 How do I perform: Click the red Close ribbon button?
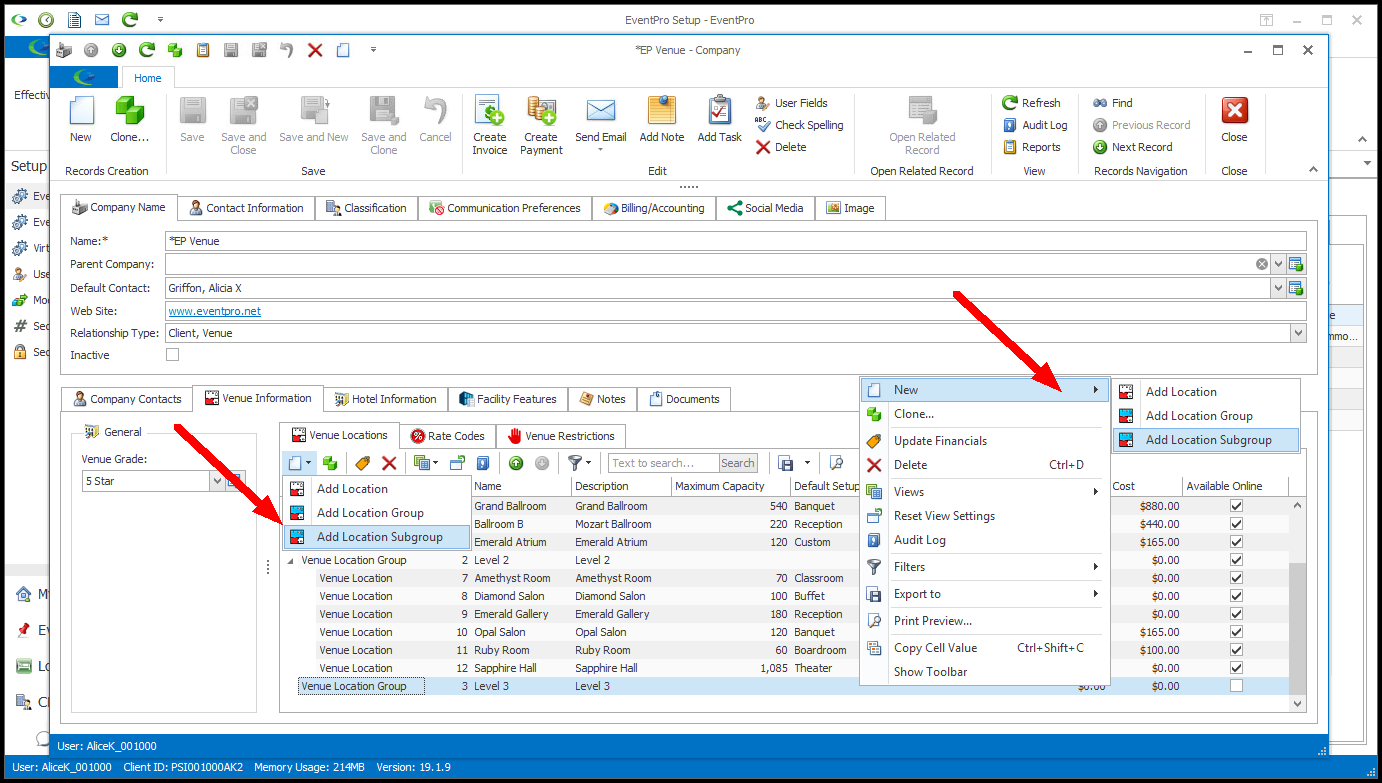[x=1235, y=120]
